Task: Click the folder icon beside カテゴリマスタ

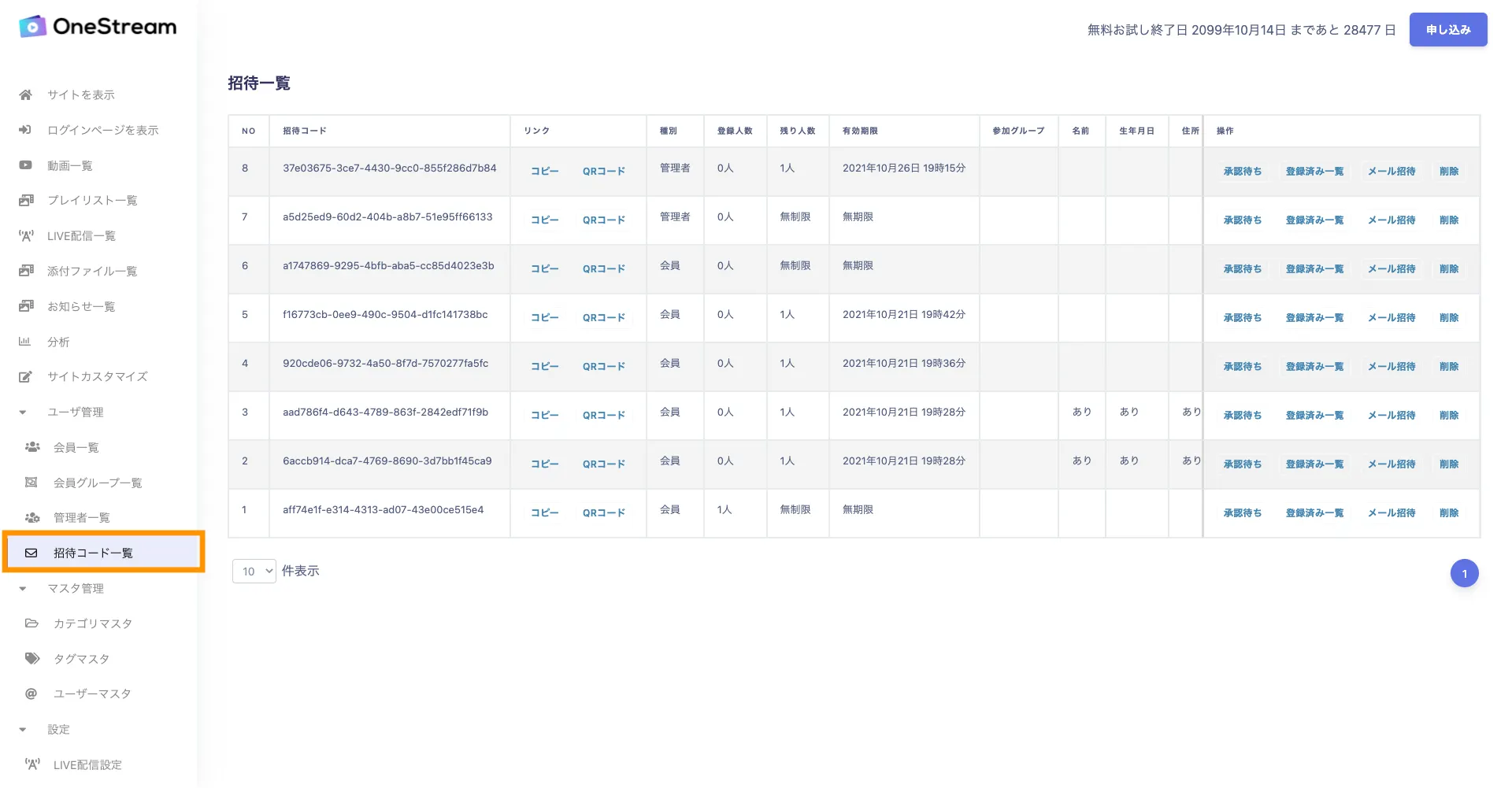Action: coord(31,623)
